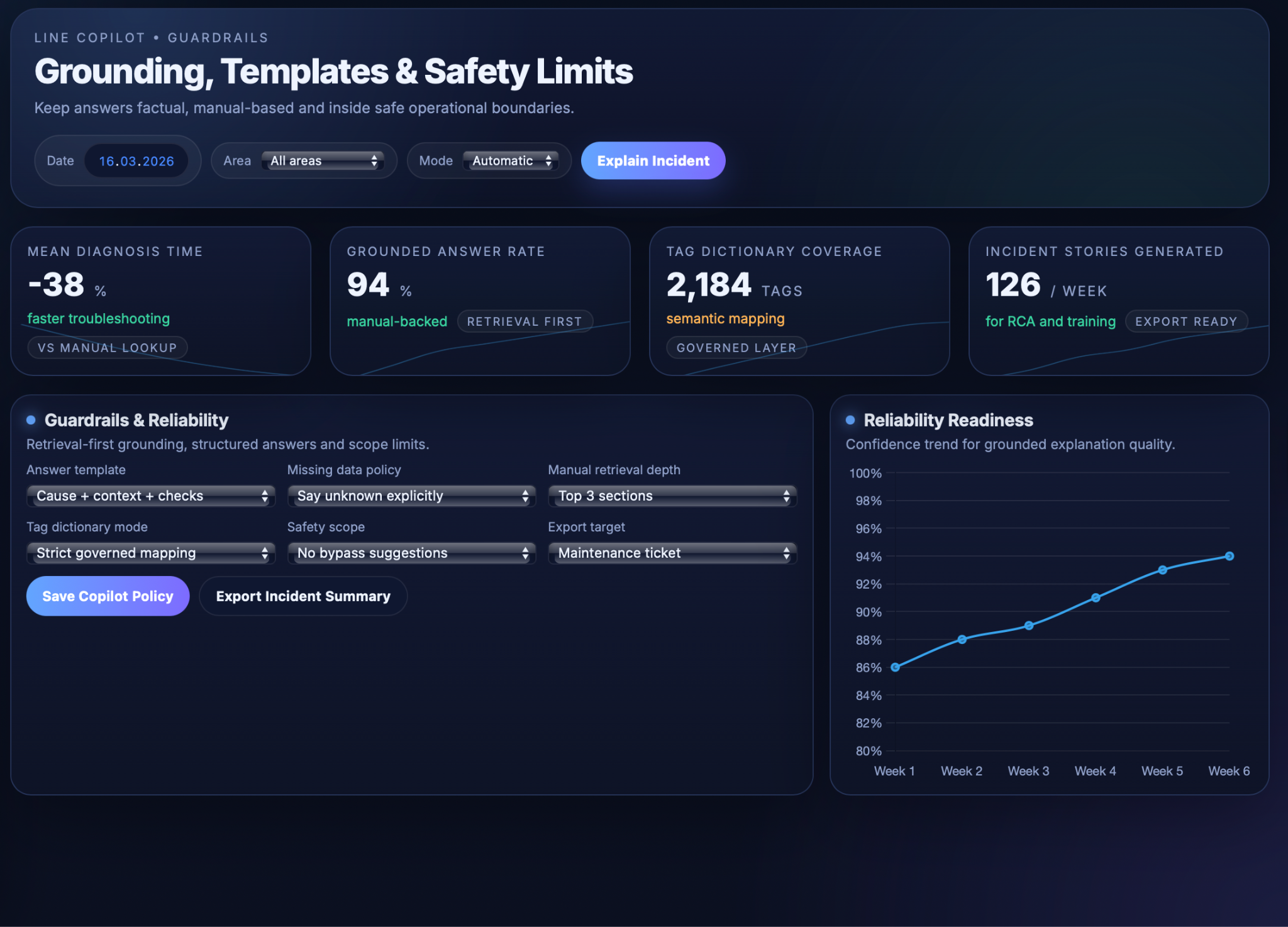Open the Export target dropdown
This screenshot has height=927, width=1288.
pos(672,553)
